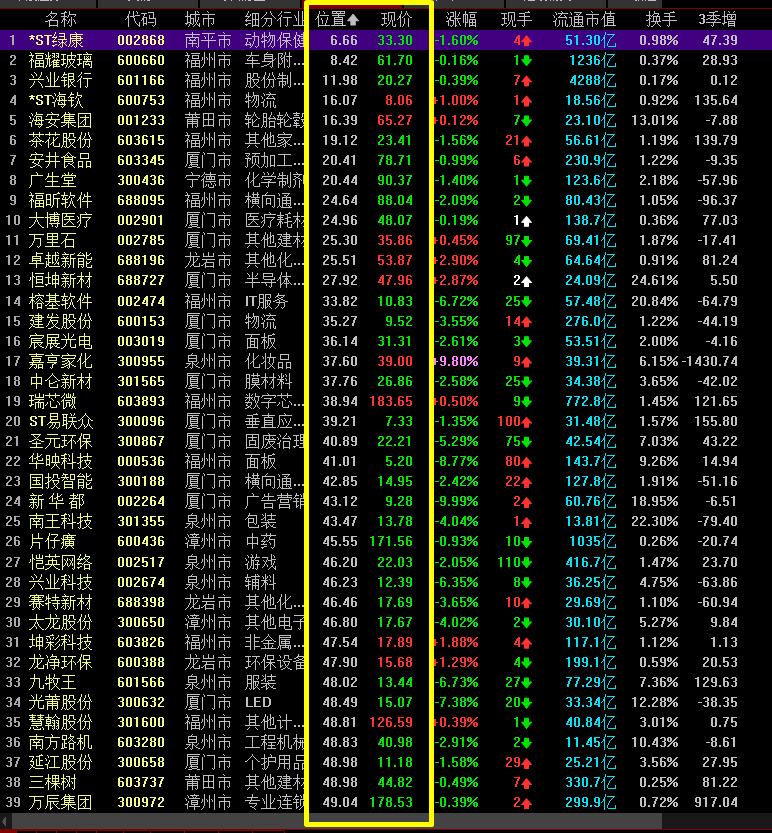Viewport: 772px width, 833px height.
Task: Select stock name 新 华 都
Action: point(57,502)
